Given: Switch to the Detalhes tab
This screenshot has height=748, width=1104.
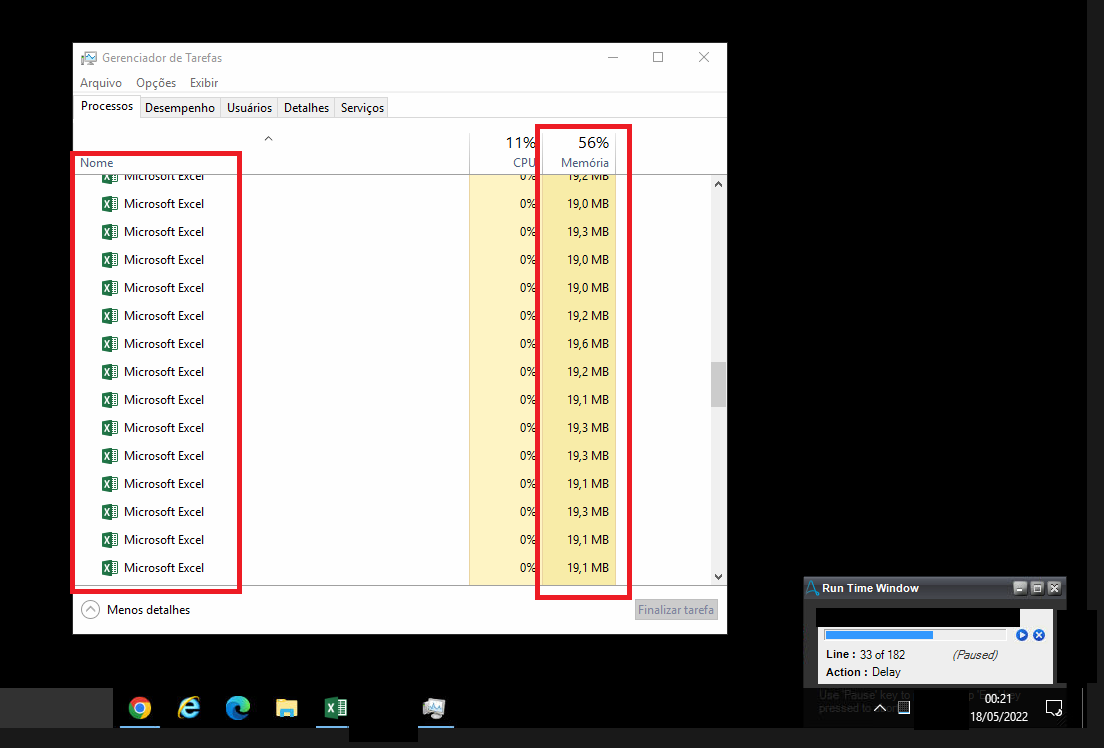Looking at the screenshot, I should click(x=306, y=108).
